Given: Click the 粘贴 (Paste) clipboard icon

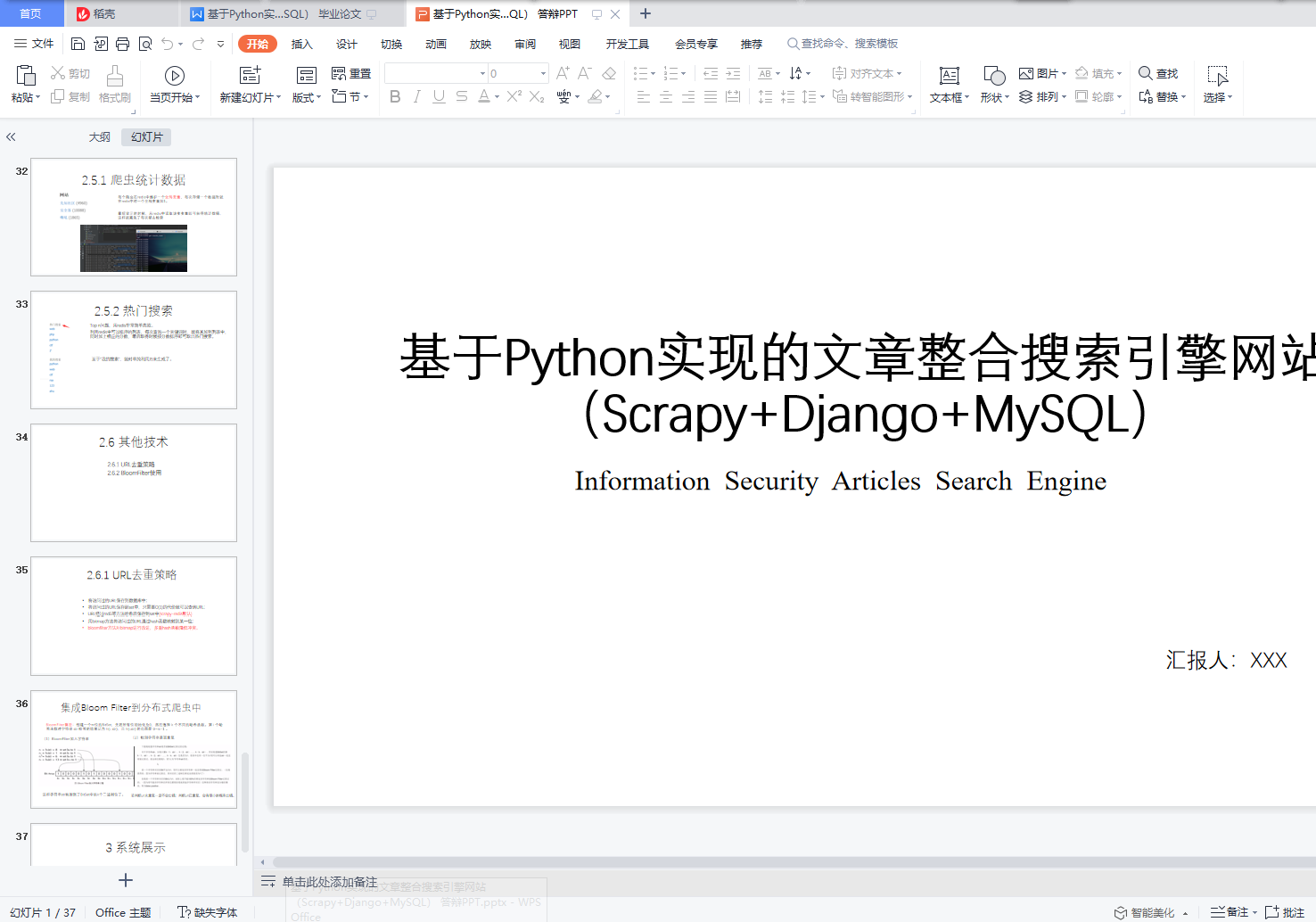Looking at the screenshot, I should pos(25,76).
